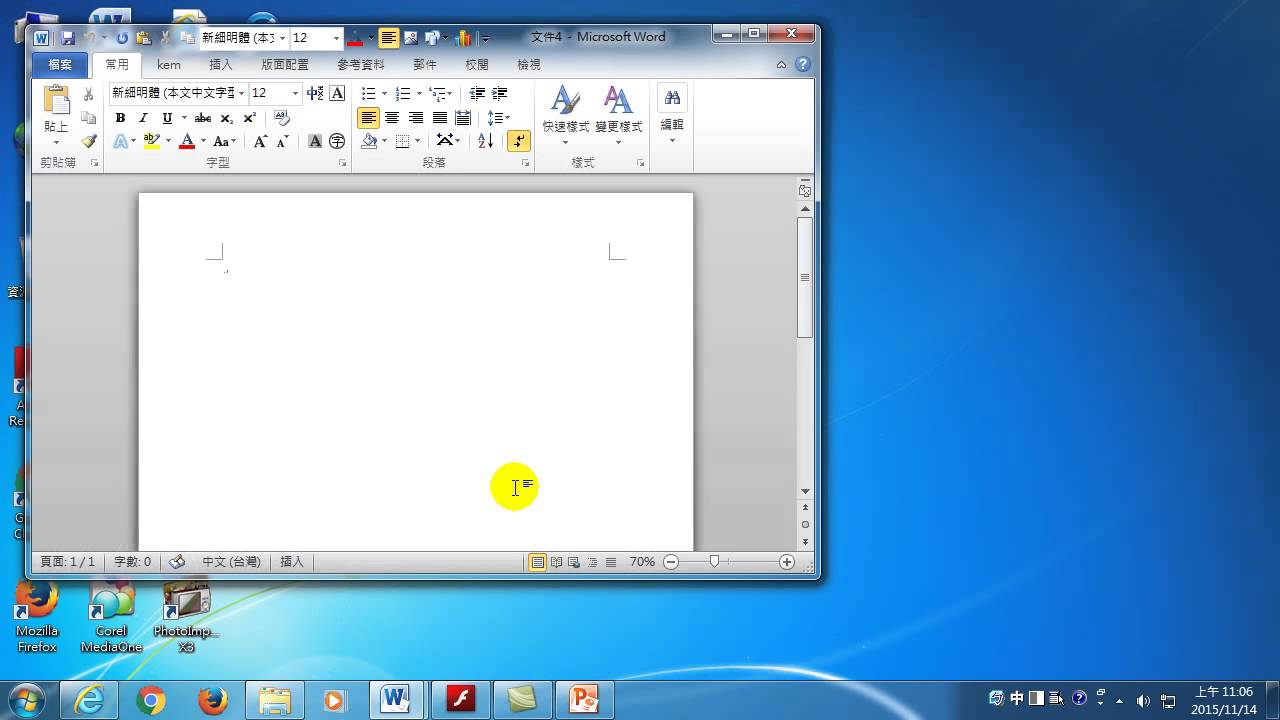Click the character border A icon
Viewport: 1280px width, 720px height.
337,93
